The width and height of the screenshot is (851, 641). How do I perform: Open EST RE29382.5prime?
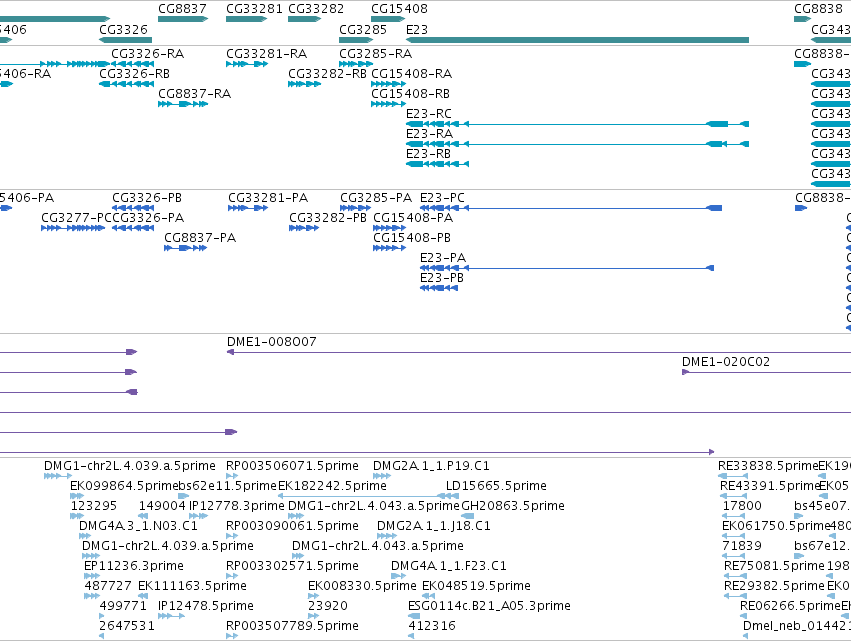(735, 596)
